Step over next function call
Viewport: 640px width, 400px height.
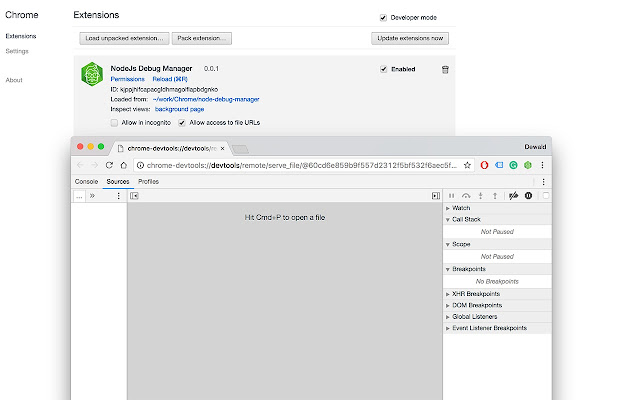click(466, 196)
